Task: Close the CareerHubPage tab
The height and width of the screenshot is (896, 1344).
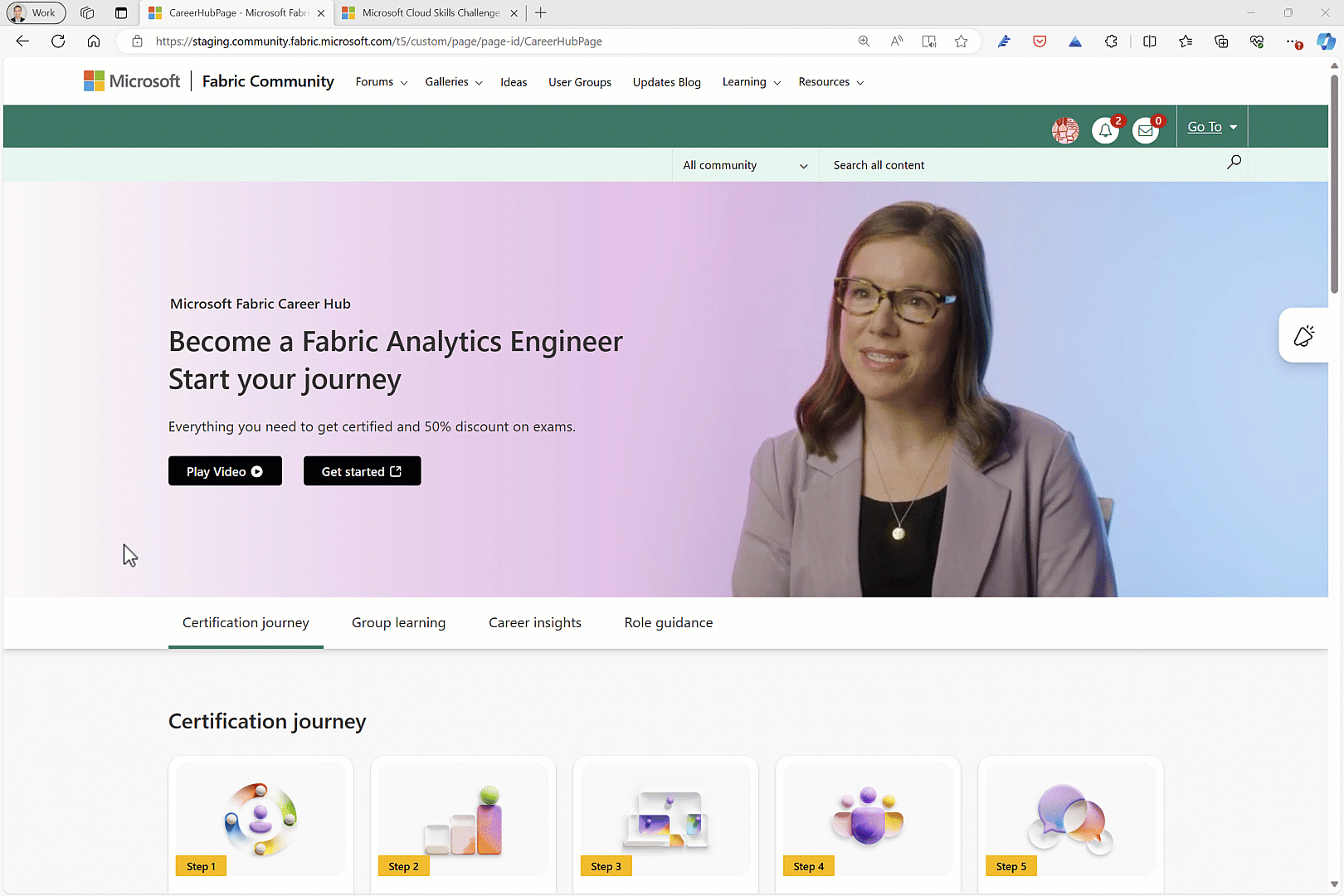Action: tap(321, 13)
